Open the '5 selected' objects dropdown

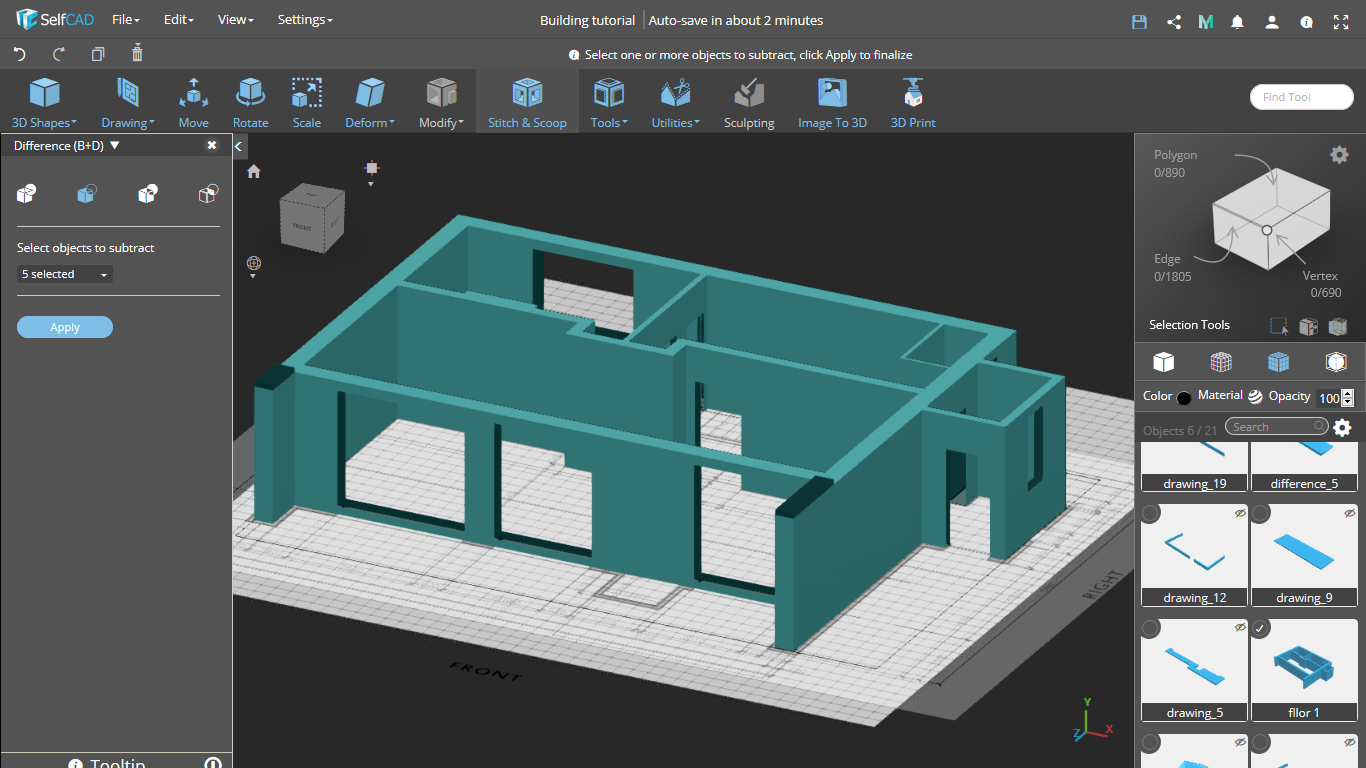(65, 274)
